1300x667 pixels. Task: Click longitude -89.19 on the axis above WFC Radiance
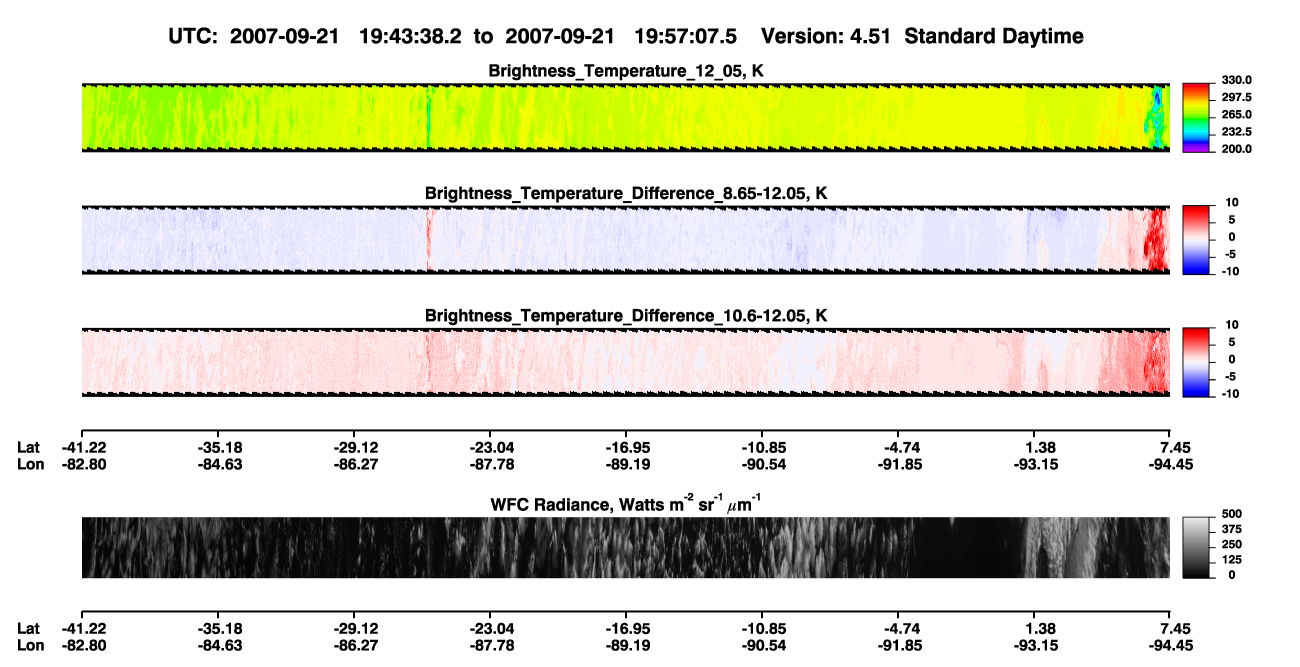pos(626,464)
